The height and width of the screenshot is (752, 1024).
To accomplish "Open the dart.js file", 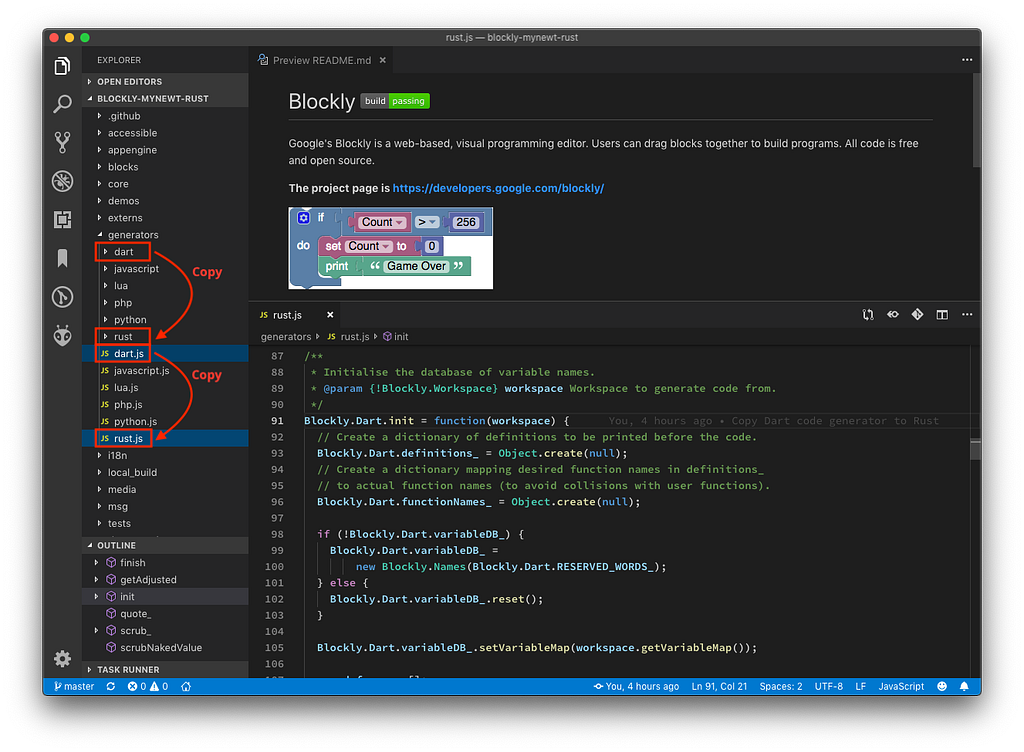I will pos(166,353).
